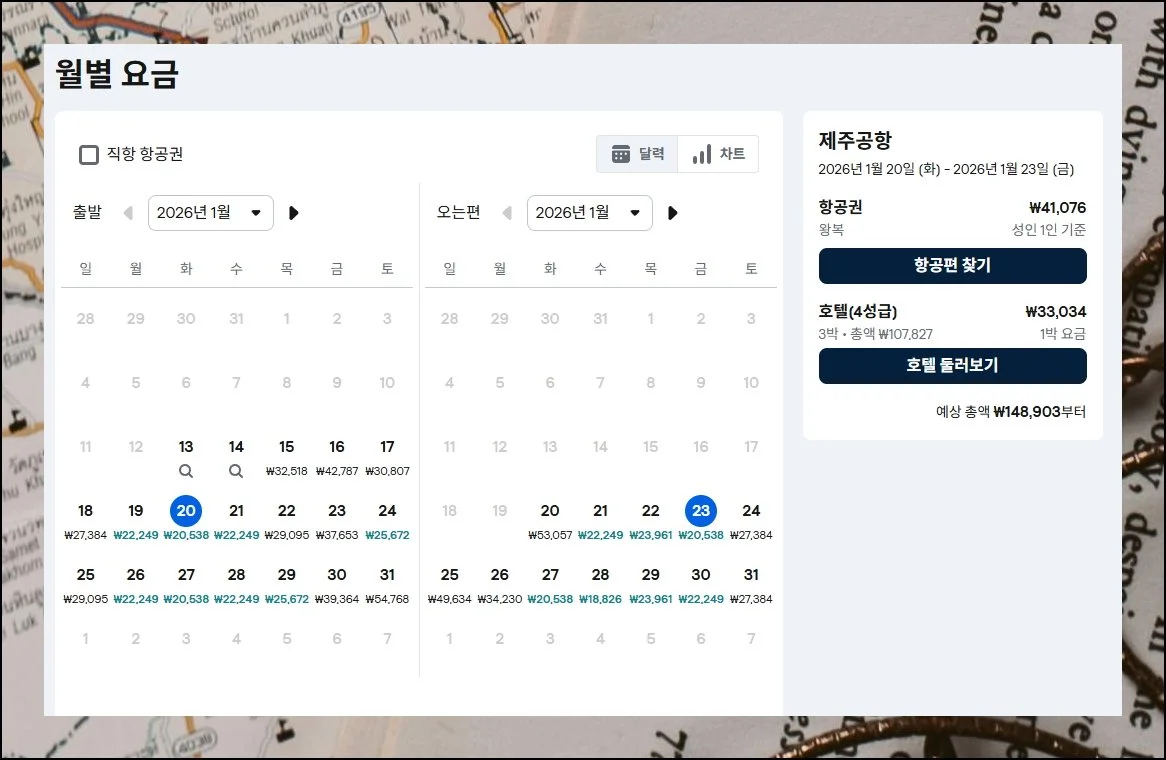Click the magnifier icon under departure date 14
The height and width of the screenshot is (760, 1166).
tap(236, 471)
